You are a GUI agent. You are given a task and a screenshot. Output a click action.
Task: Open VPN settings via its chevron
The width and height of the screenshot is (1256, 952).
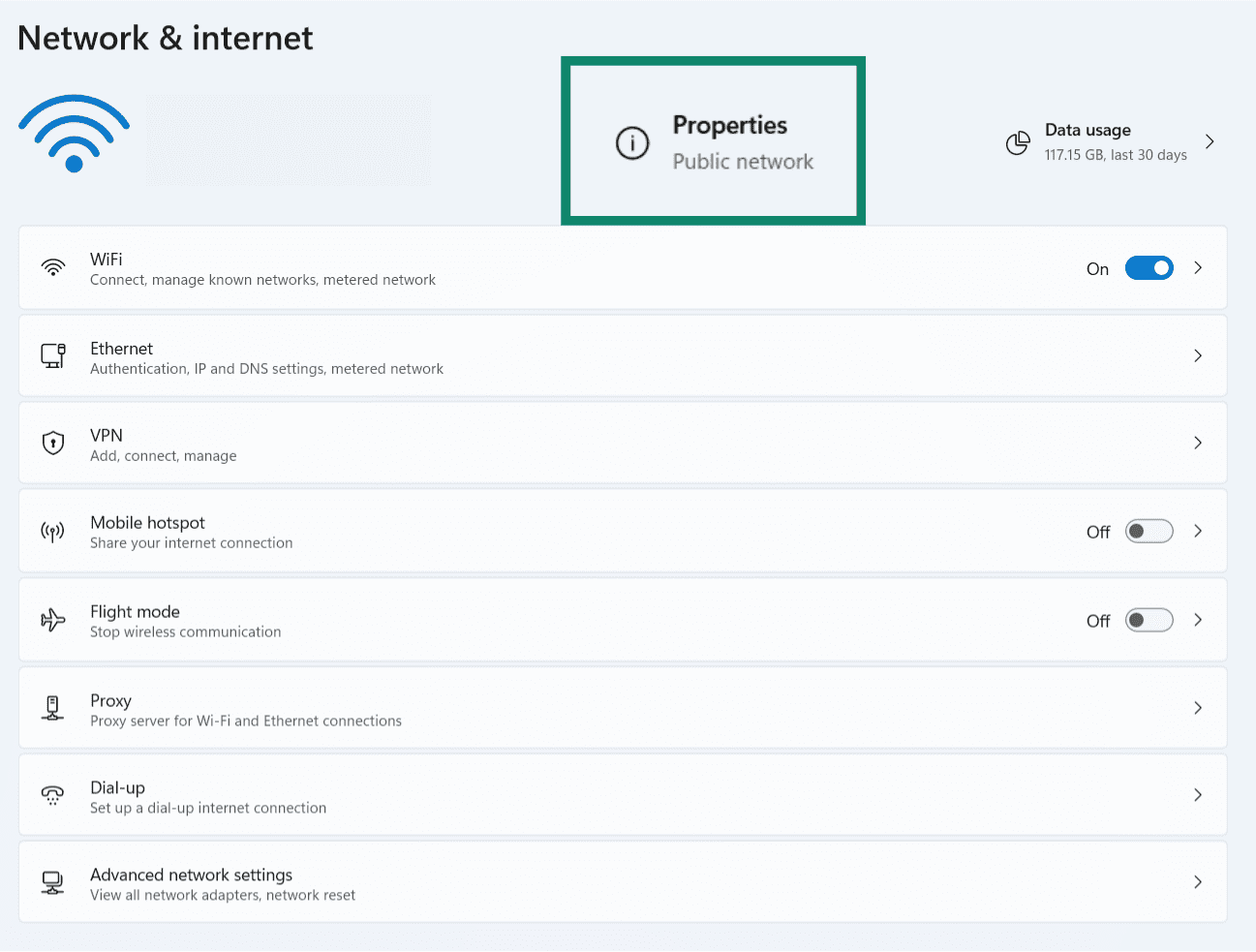coord(1198,443)
